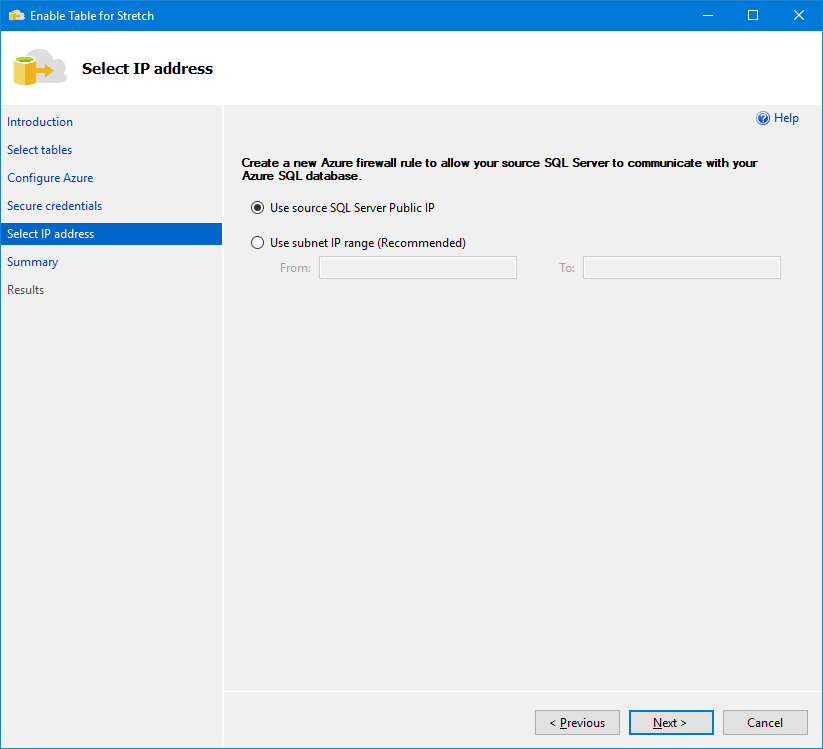Click the Next button
Image resolution: width=823 pixels, height=749 pixels.
[x=671, y=723]
